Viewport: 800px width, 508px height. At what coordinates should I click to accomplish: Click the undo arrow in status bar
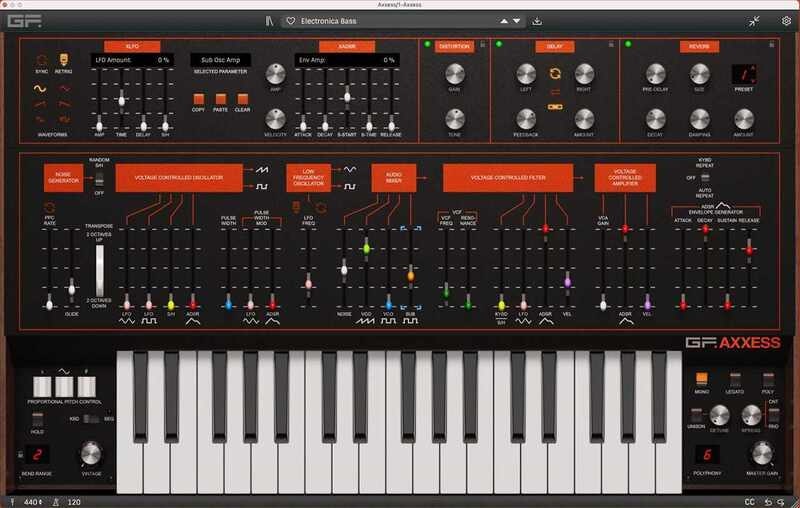(770, 499)
